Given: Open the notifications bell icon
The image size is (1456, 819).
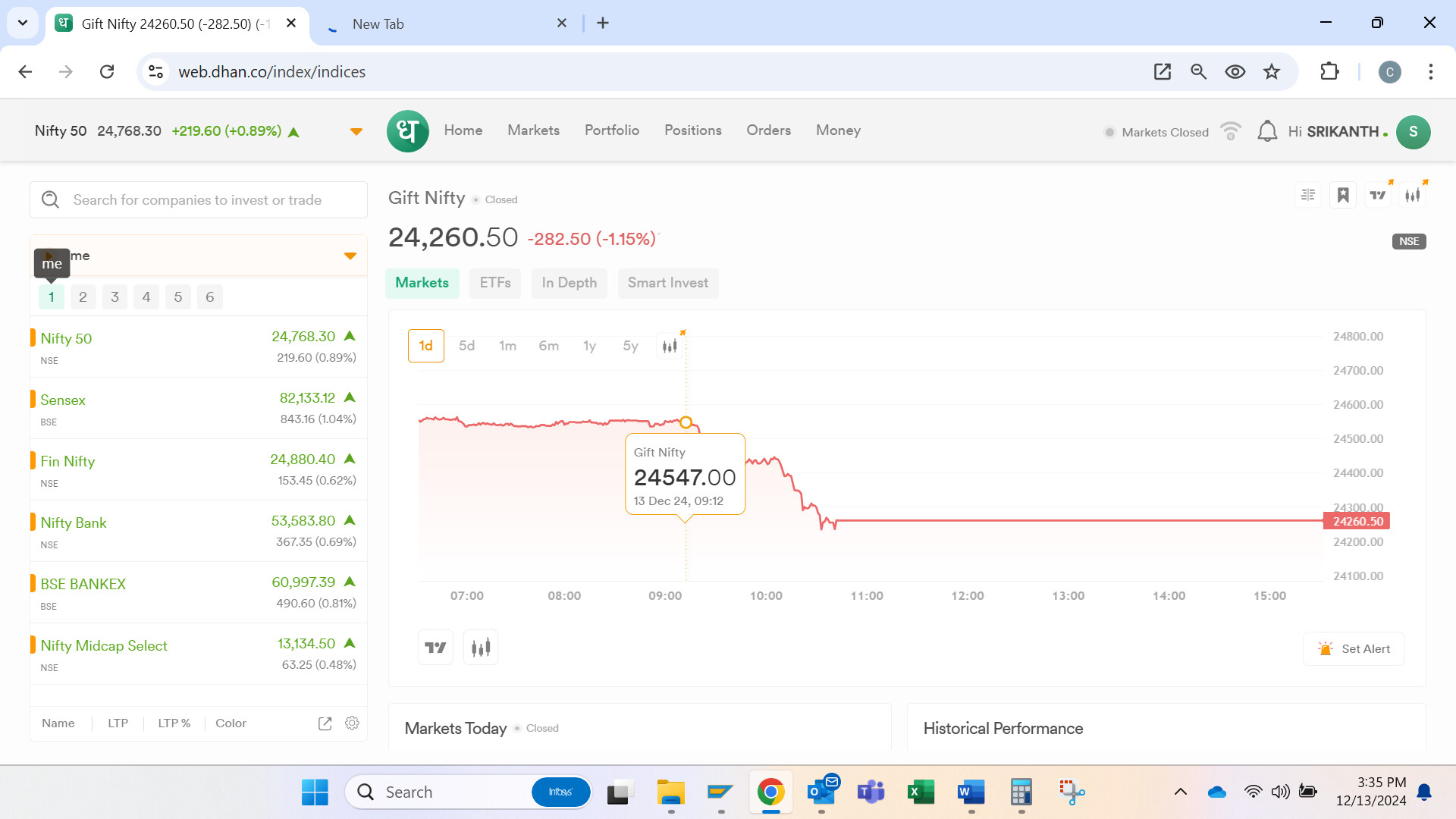Looking at the screenshot, I should click(x=1266, y=131).
